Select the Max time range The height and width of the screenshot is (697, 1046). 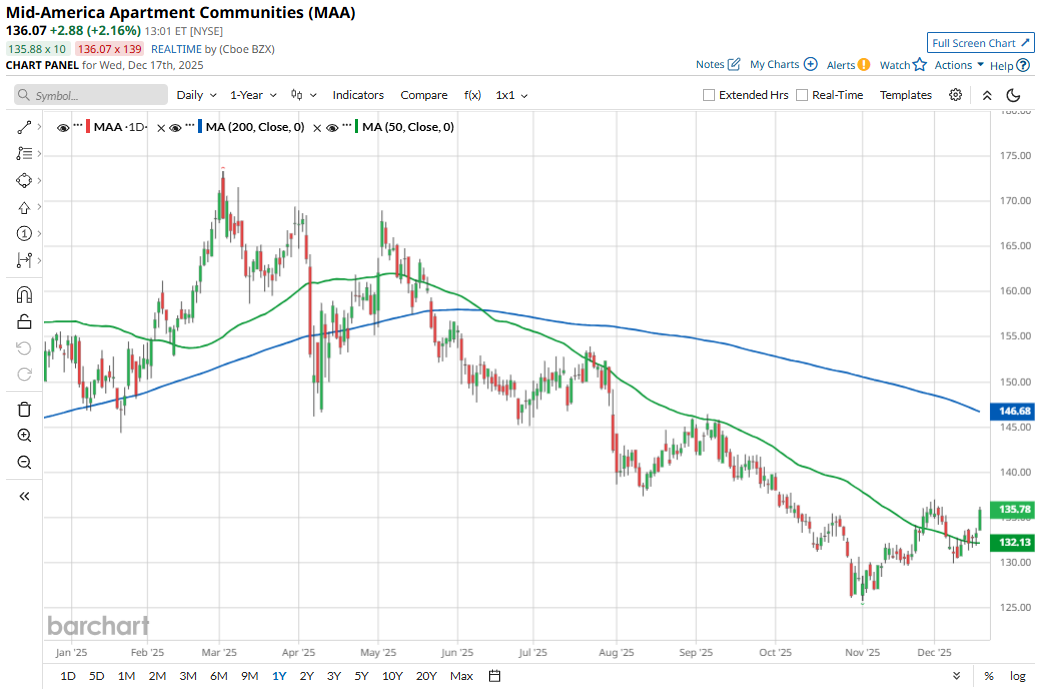[462, 676]
